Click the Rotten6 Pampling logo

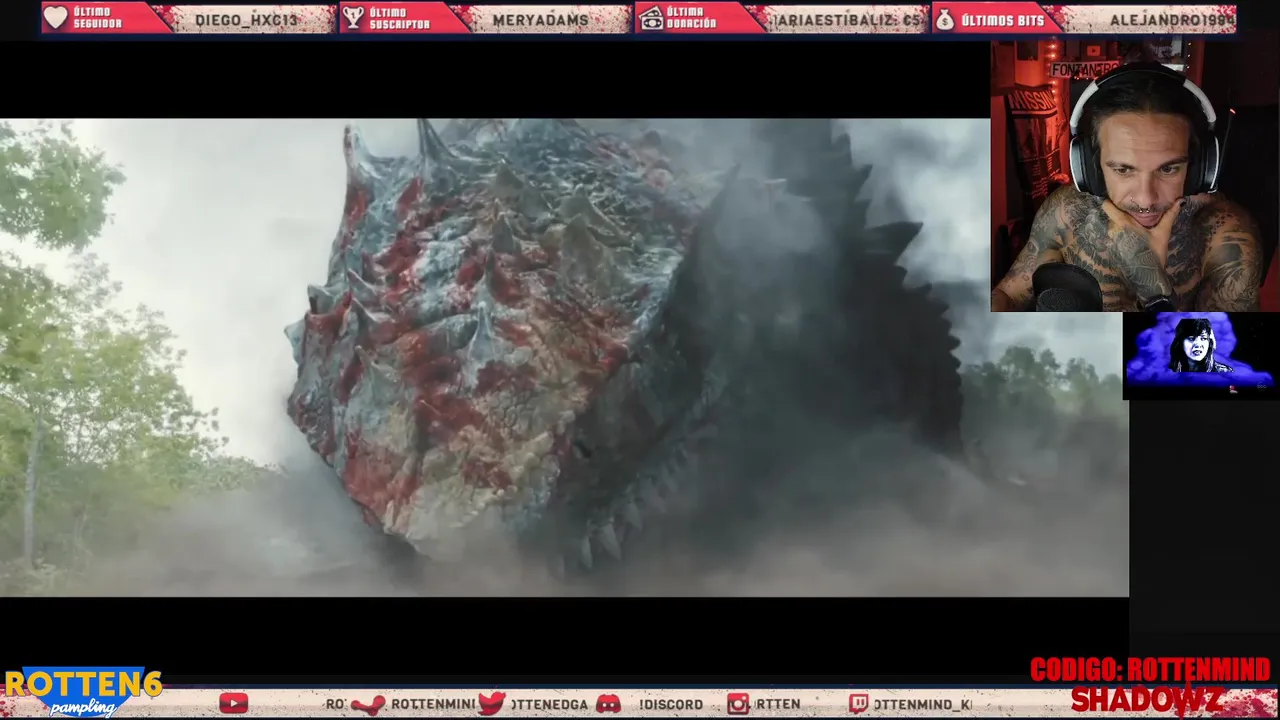pyautogui.click(x=82, y=691)
